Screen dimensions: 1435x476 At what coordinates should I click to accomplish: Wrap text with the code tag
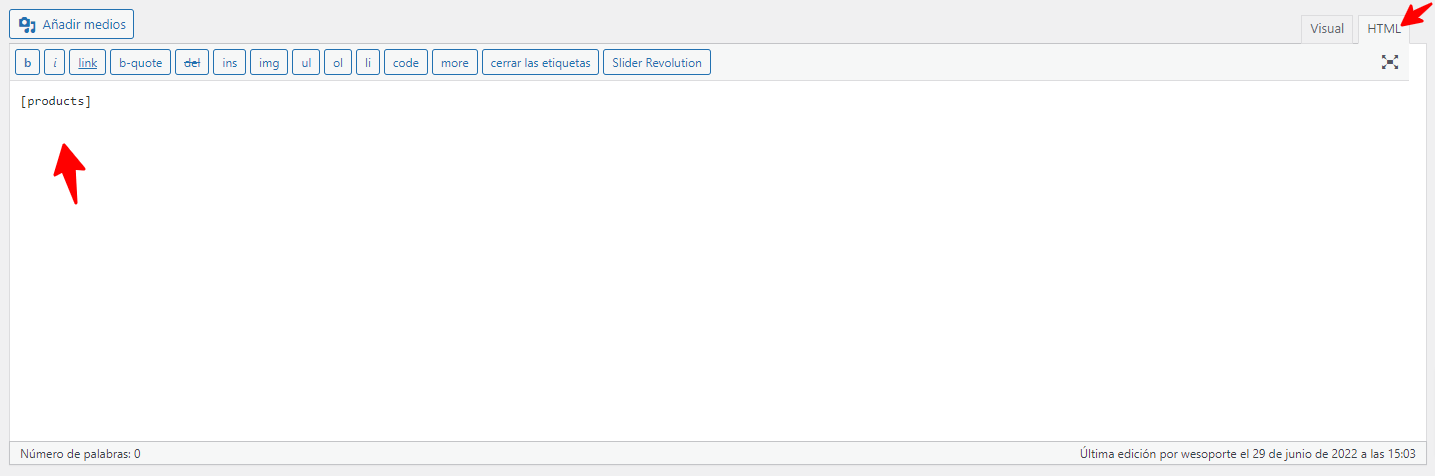406,63
